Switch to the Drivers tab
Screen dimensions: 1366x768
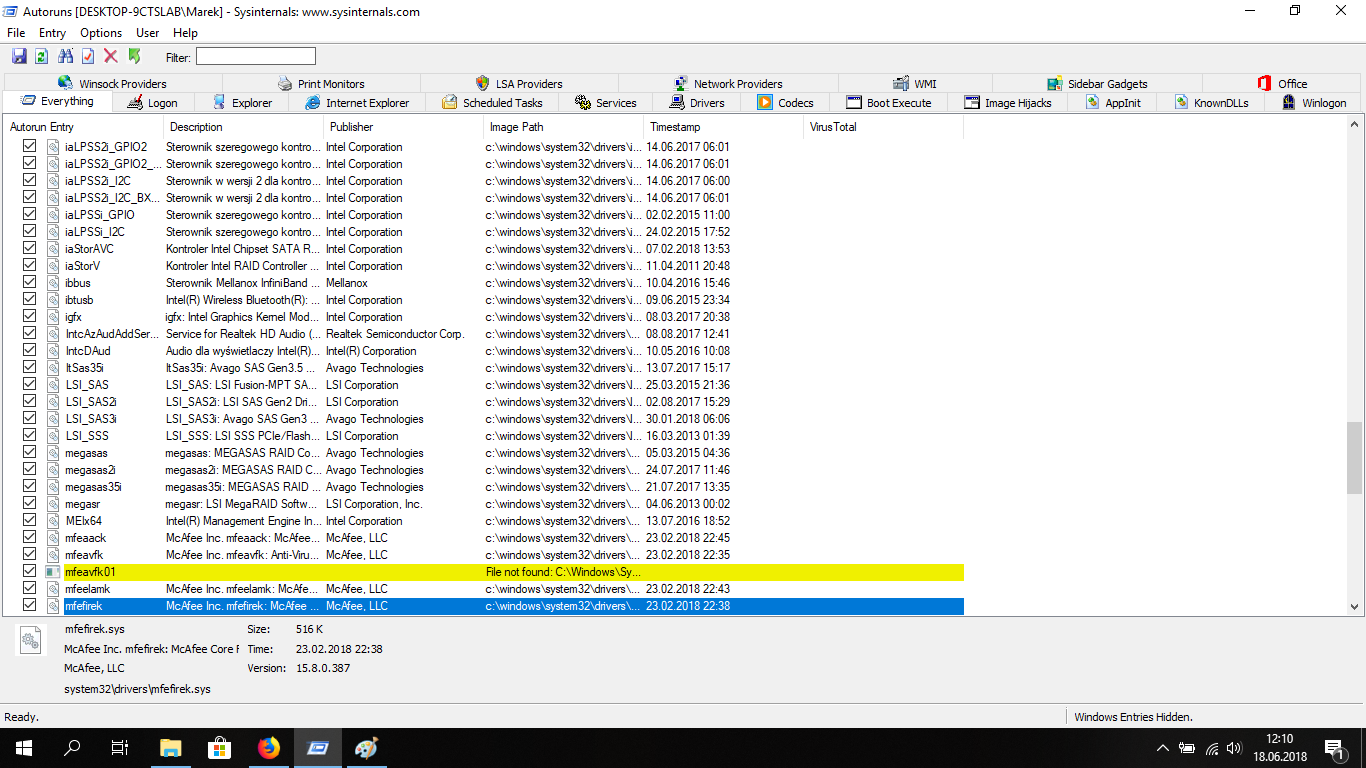(698, 103)
